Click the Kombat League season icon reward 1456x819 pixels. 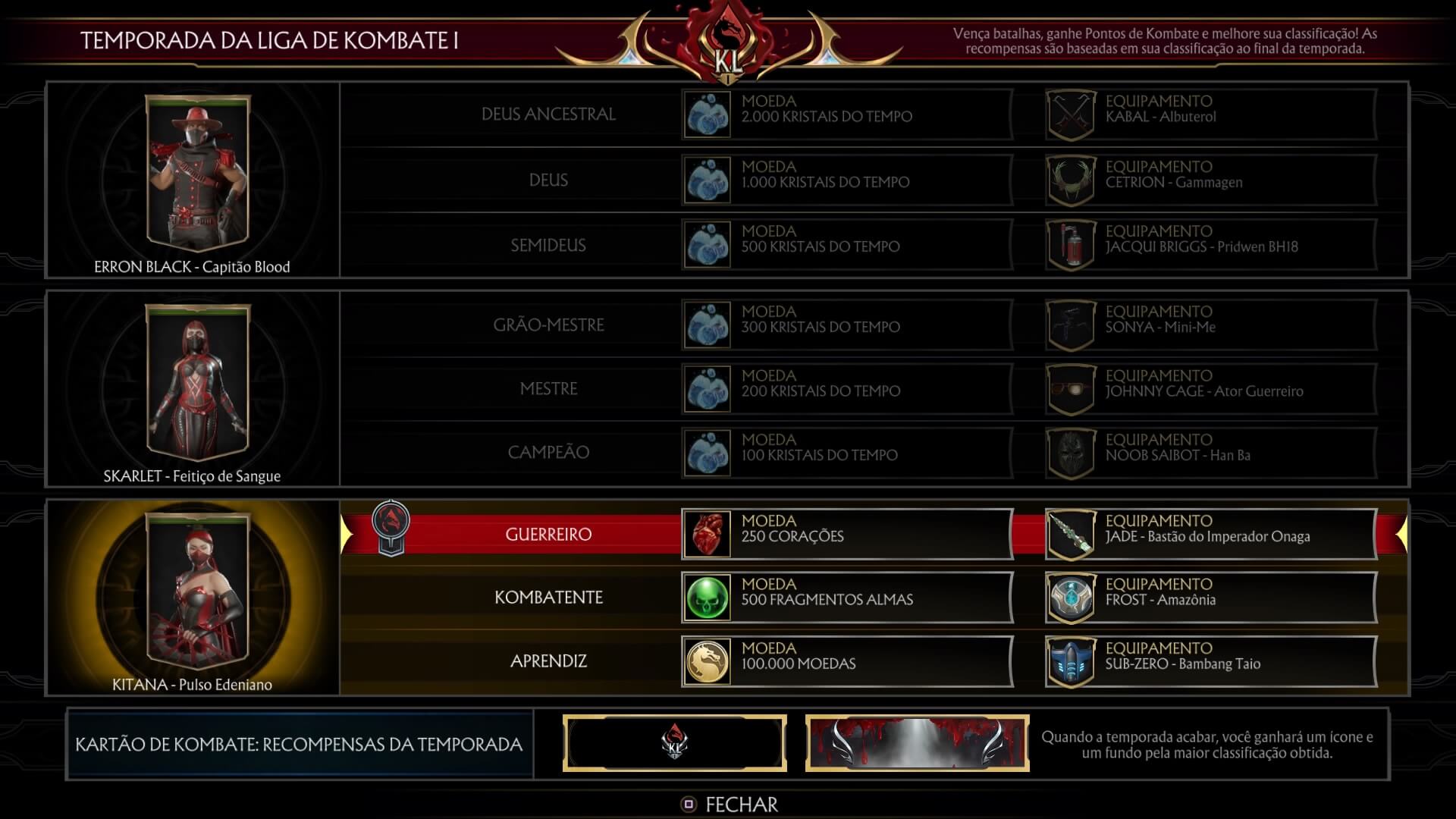click(x=675, y=743)
